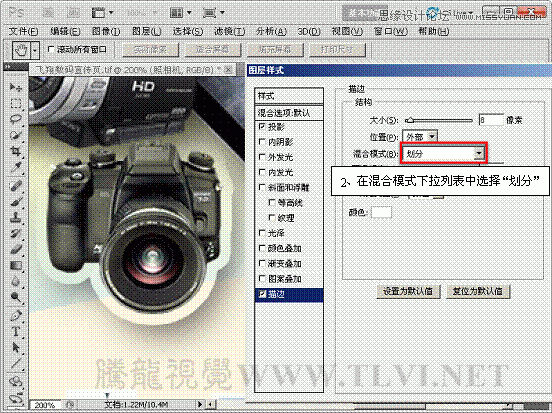Viewport: 552px width, 413px height.
Task: Select the Horizontal Type tool
Action: pos(15,331)
